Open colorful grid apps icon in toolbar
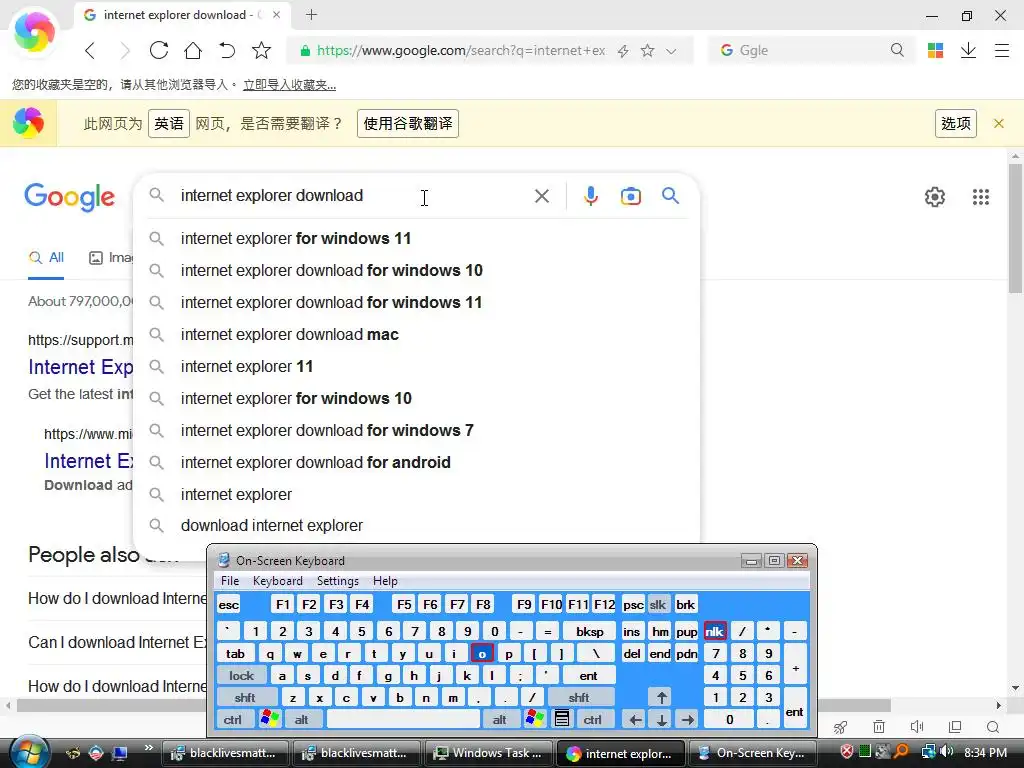The height and width of the screenshot is (768, 1024). click(935, 50)
